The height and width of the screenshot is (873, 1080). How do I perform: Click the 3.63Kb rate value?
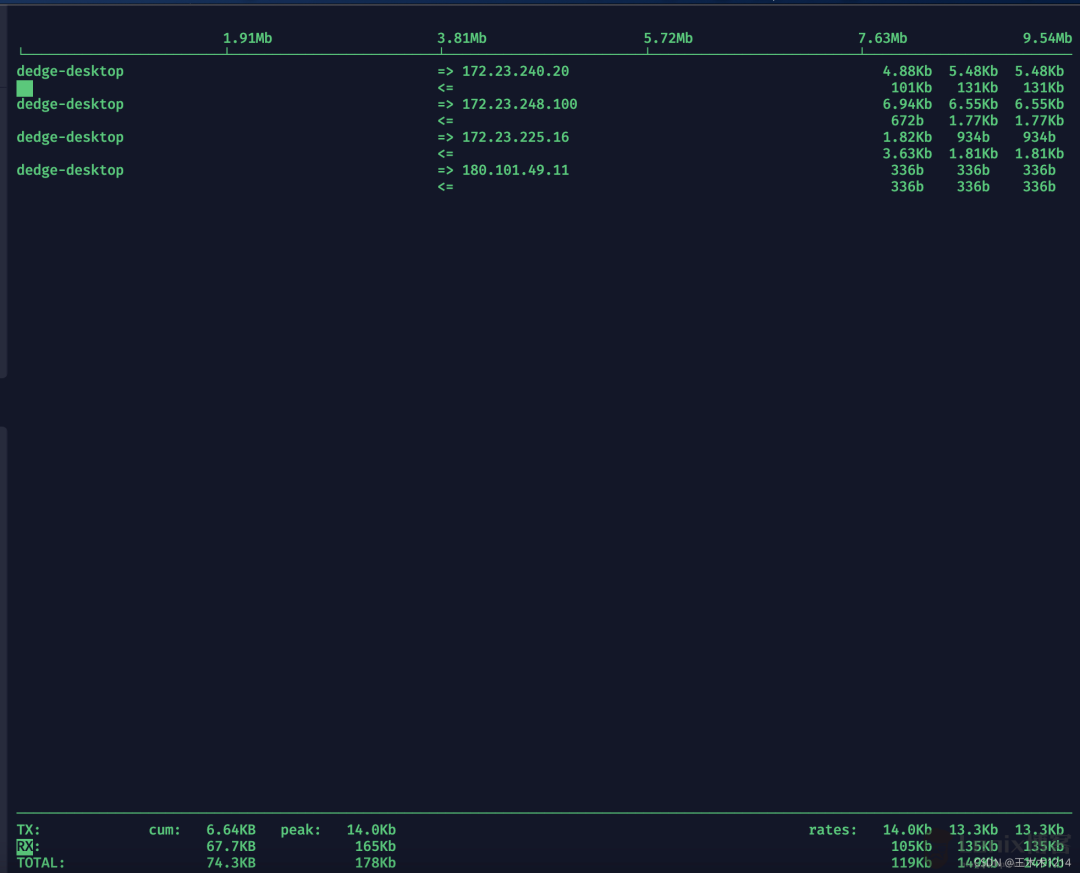[x=907, y=154]
